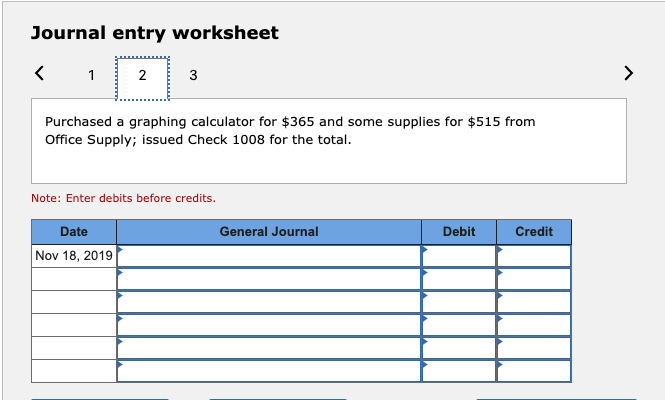Click the third row Credit field
Image resolution: width=665 pixels, height=400 pixels.
534,302
